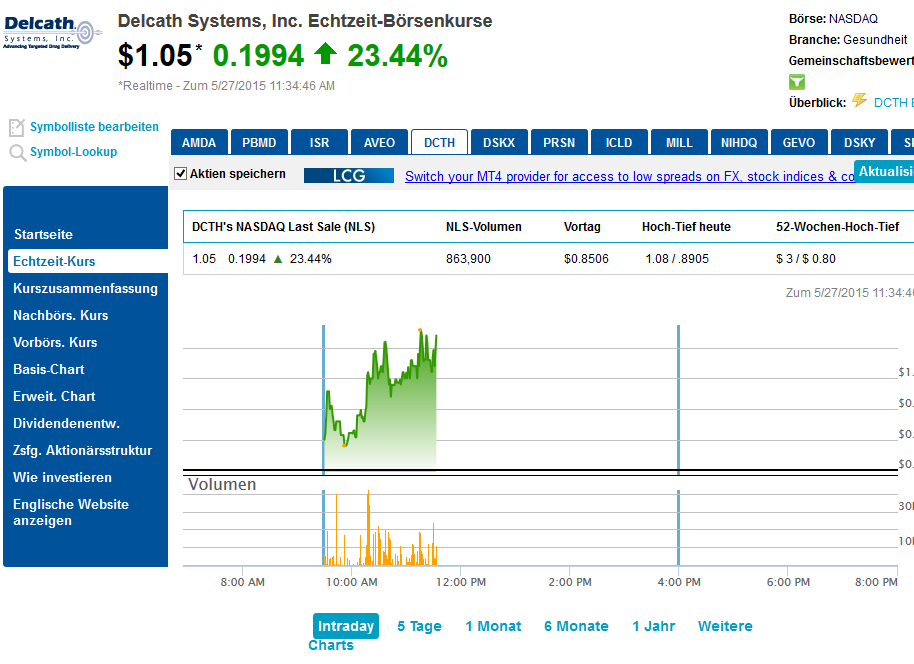Image resolution: width=914 pixels, height=664 pixels.
Task: Click the Symbol-Lookup magnifier icon
Action: [x=16, y=153]
